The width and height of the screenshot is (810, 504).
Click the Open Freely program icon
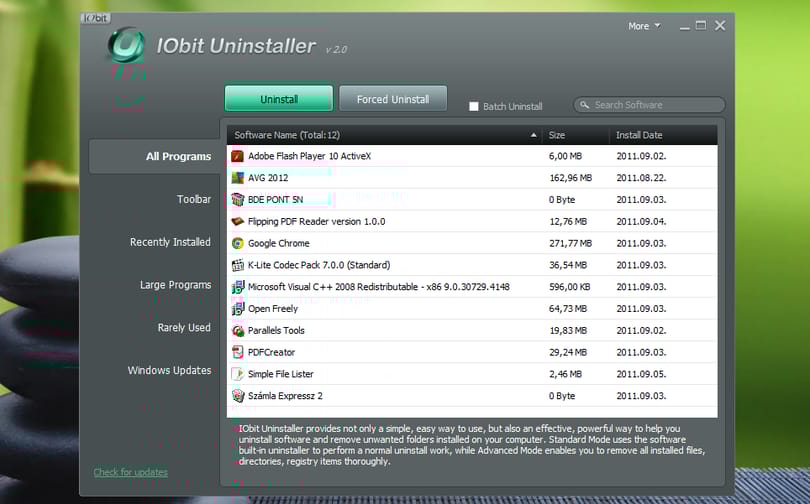[238, 309]
